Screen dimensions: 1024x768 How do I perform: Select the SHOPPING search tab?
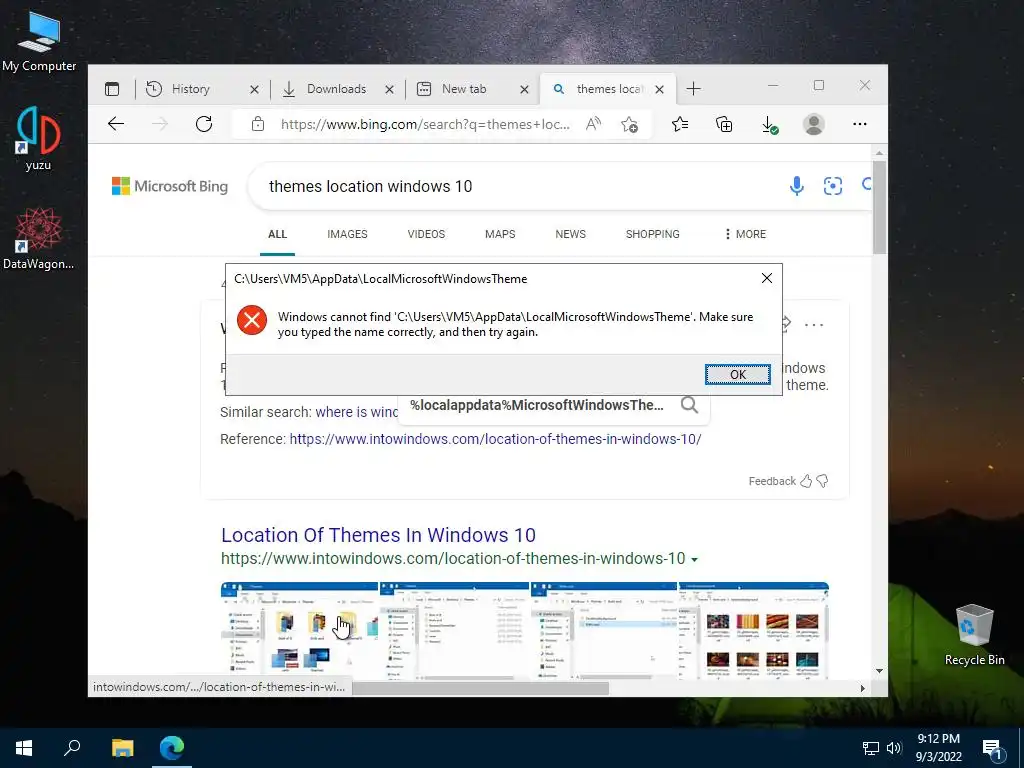[x=652, y=234]
